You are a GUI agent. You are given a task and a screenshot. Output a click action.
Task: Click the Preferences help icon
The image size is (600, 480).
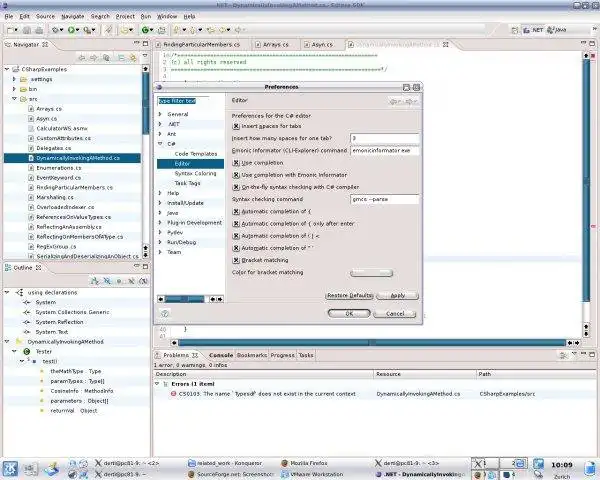click(x=165, y=313)
